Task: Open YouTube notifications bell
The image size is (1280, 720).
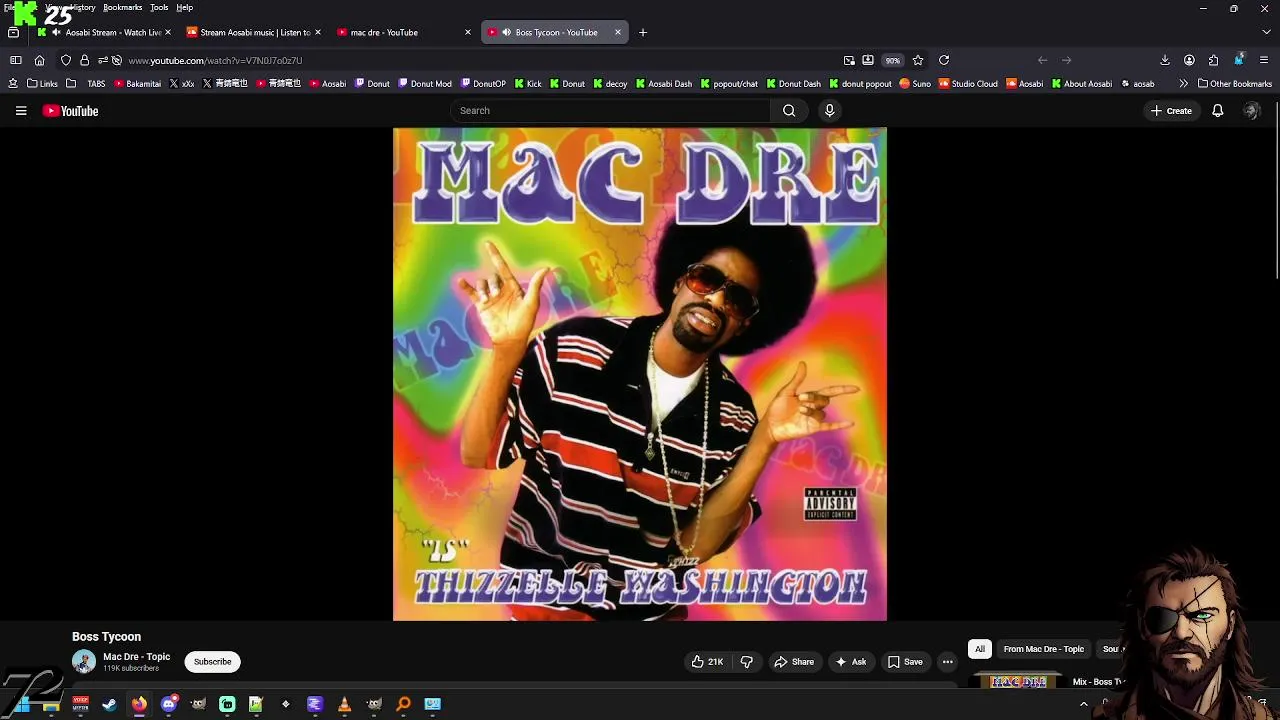Action: (x=1217, y=111)
